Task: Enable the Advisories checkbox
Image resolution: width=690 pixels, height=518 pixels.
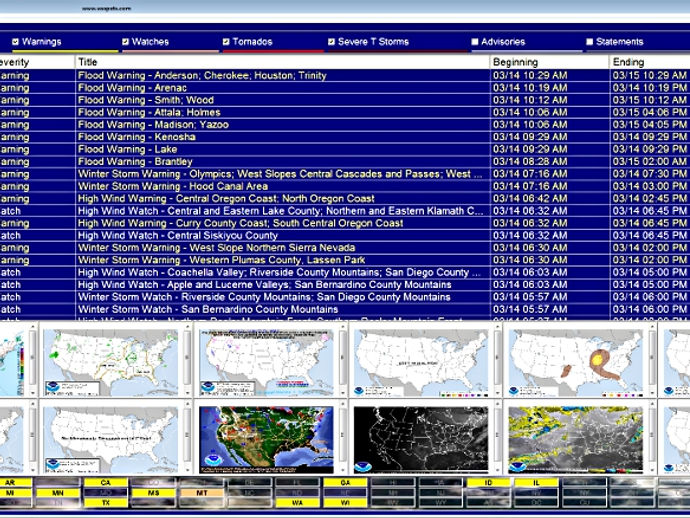Action: (475, 42)
